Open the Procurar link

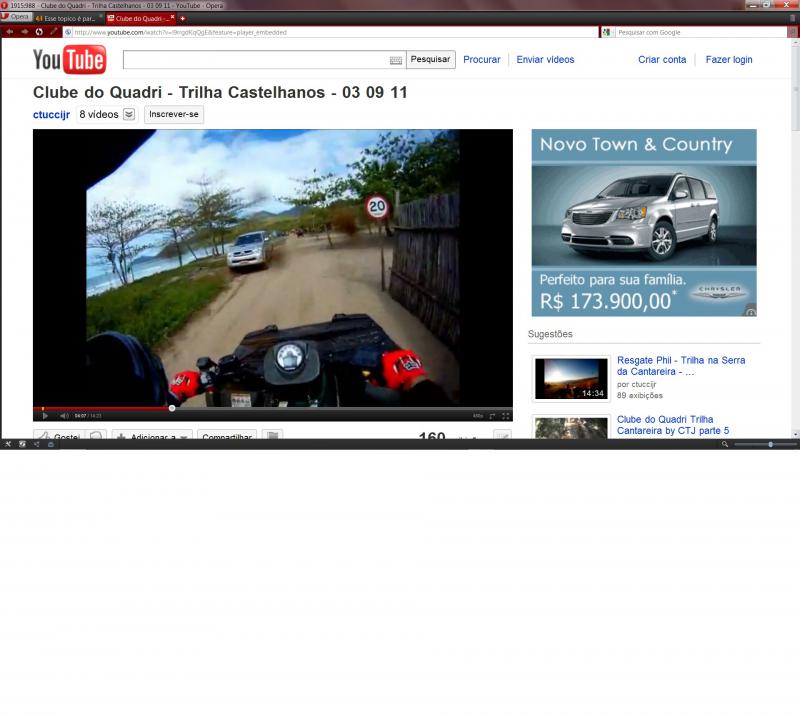pos(482,60)
